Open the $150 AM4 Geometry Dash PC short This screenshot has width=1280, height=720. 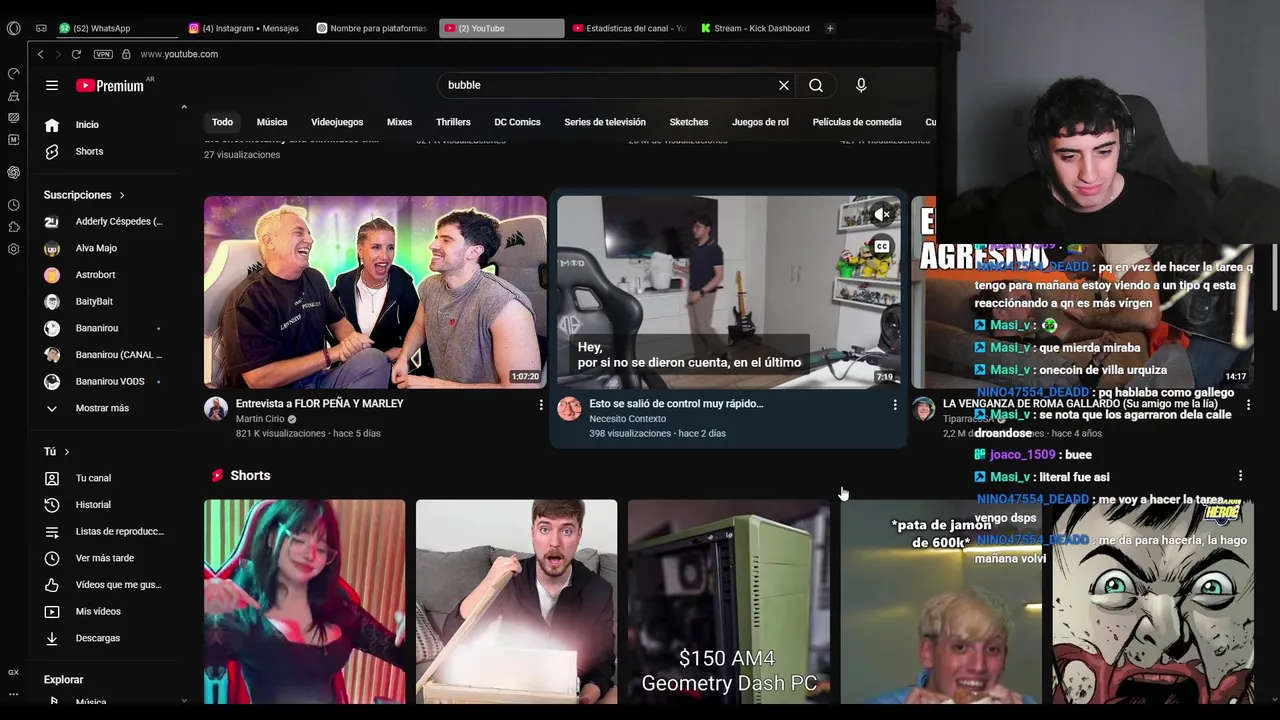click(729, 602)
